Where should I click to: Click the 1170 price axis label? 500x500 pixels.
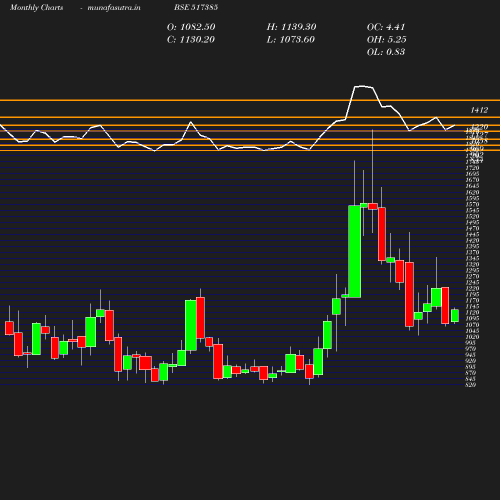tap(472, 300)
